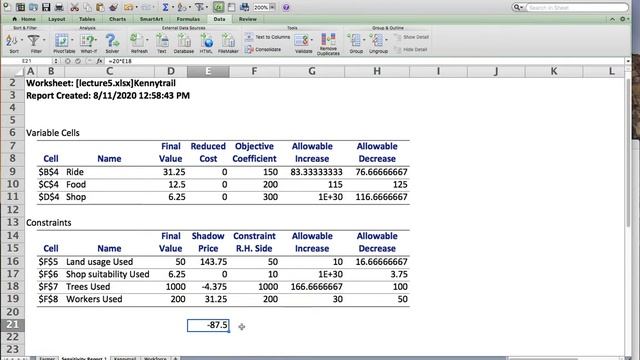Click the Trees Used shadow price -4.375
Image resolution: width=640 pixels, height=360 pixels.
(x=208, y=287)
